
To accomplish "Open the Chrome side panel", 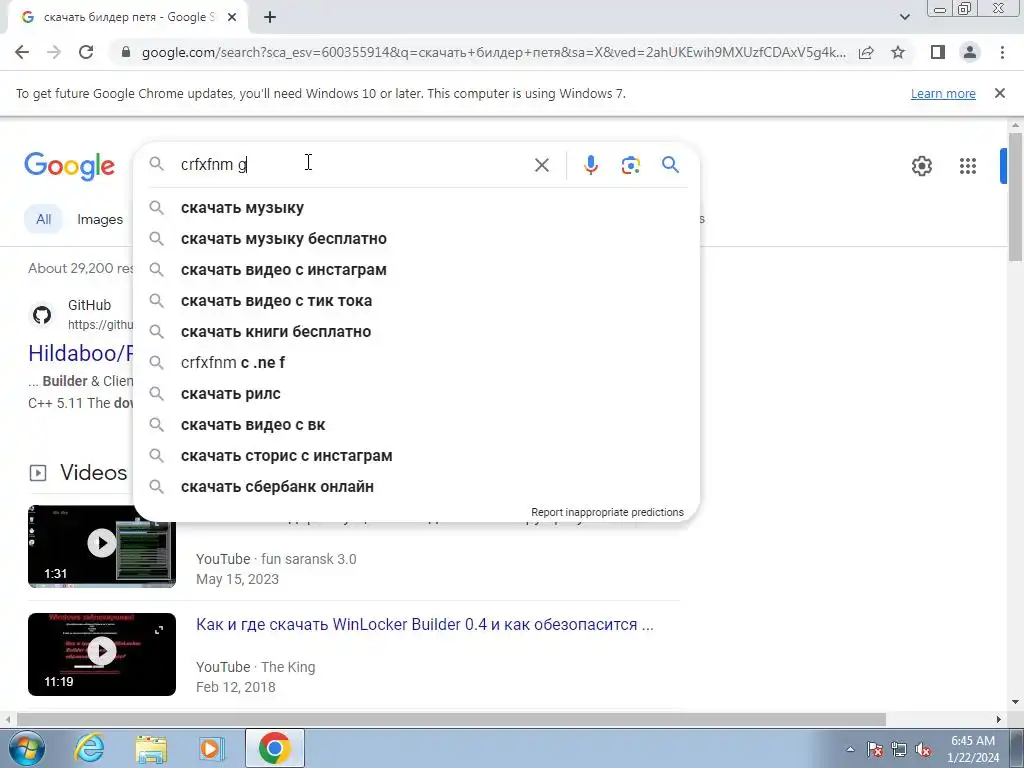I will pos(938,52).
